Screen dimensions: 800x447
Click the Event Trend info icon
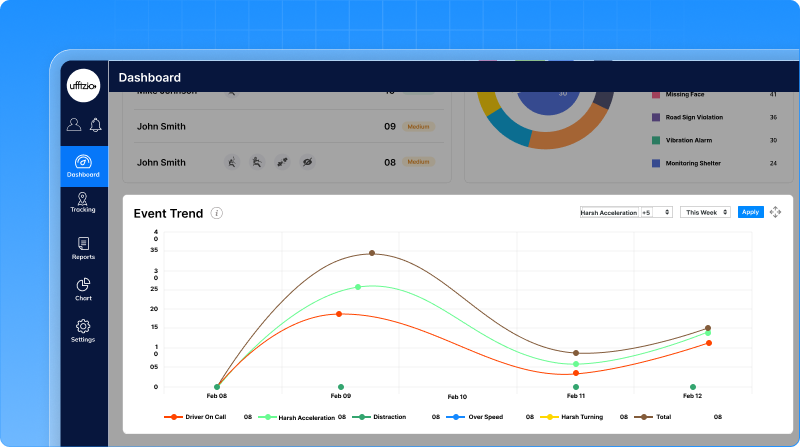coord(217,213)
